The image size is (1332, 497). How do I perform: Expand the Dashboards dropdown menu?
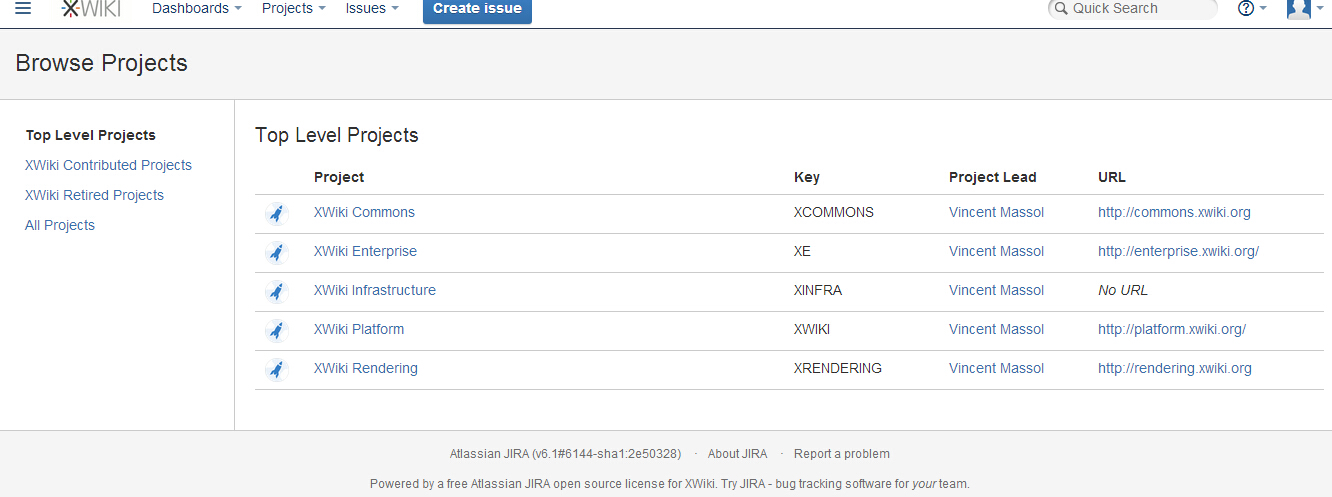[197, 8]
